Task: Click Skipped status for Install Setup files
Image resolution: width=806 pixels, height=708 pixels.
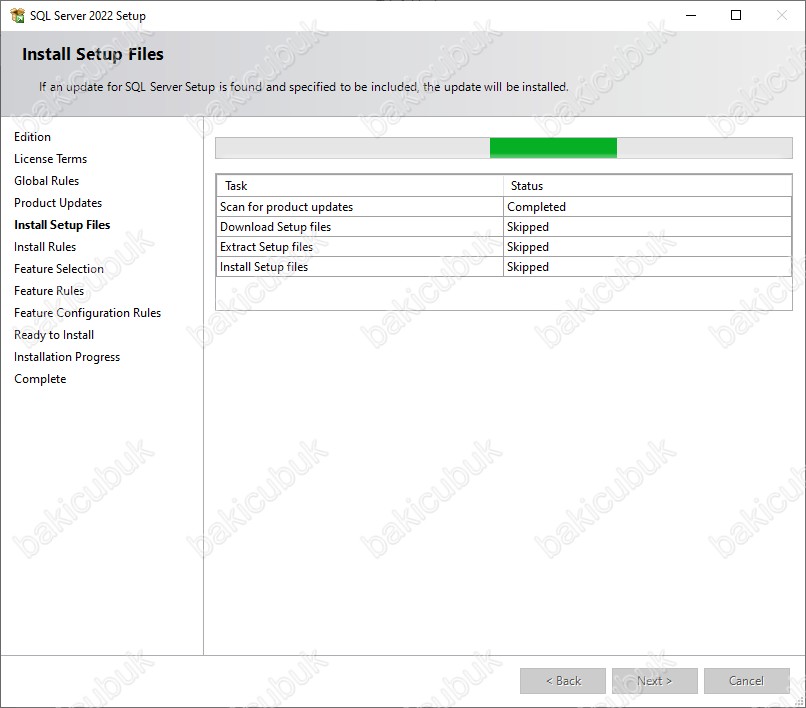Action: tap(647, 267)
